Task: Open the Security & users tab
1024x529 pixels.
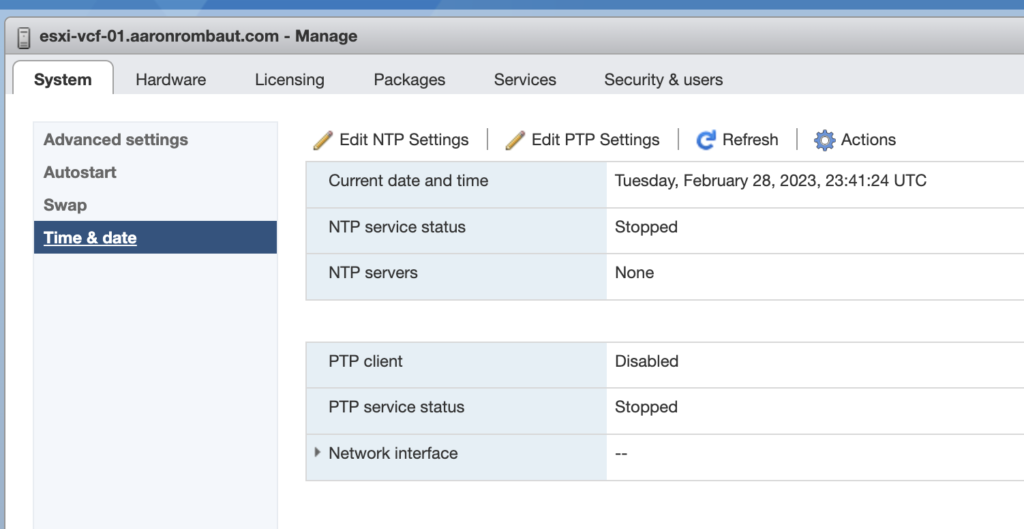Action: 663,79
